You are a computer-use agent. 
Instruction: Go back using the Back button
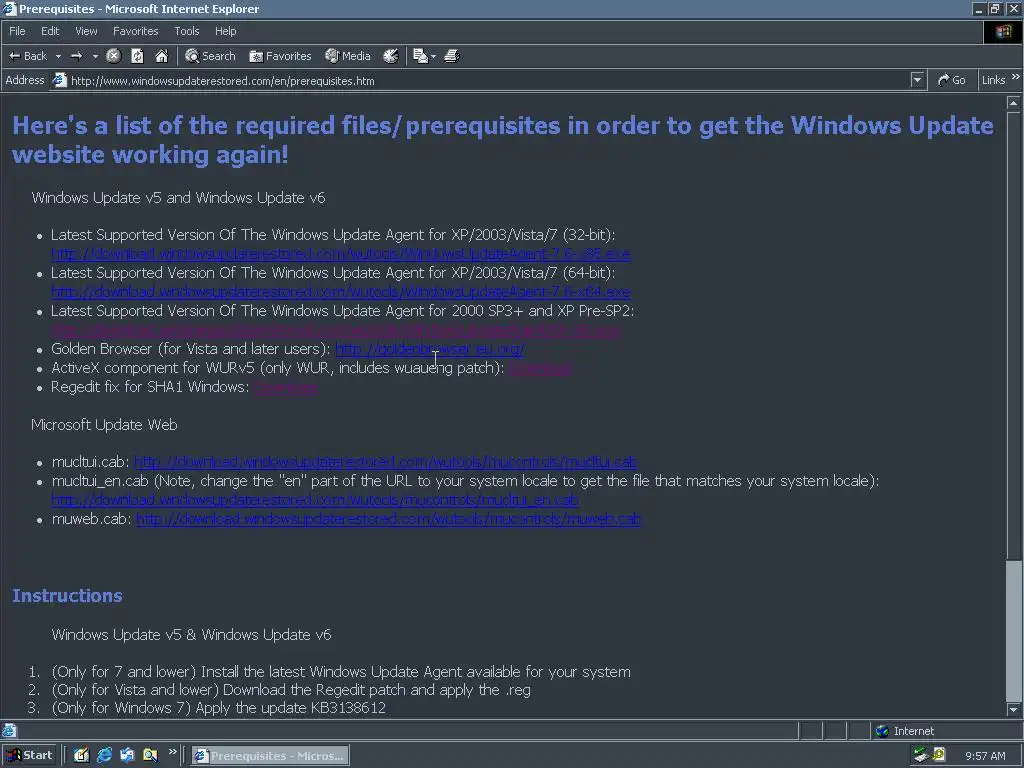point(27,56)
